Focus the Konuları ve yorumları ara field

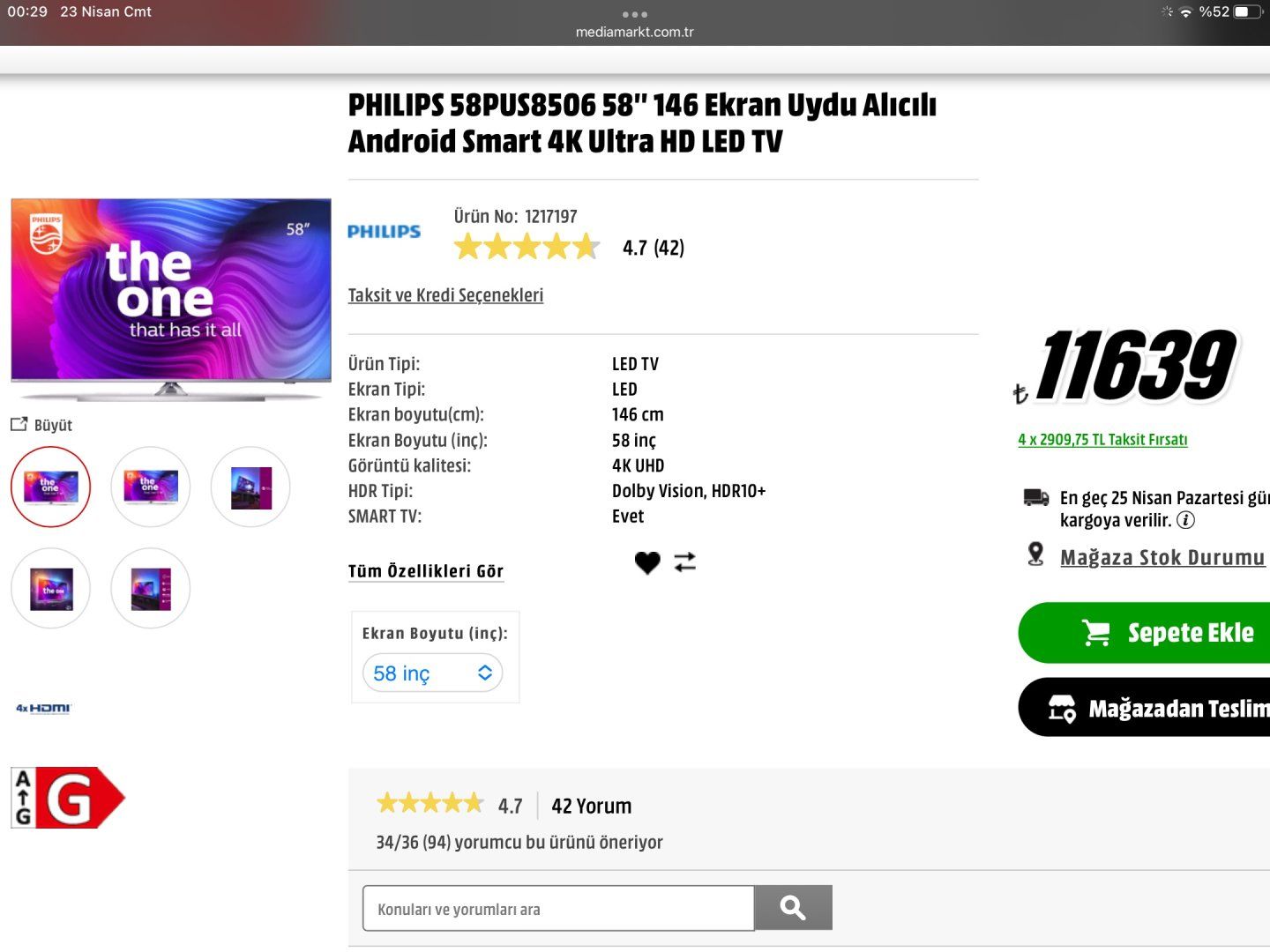(x=557, y=909)
